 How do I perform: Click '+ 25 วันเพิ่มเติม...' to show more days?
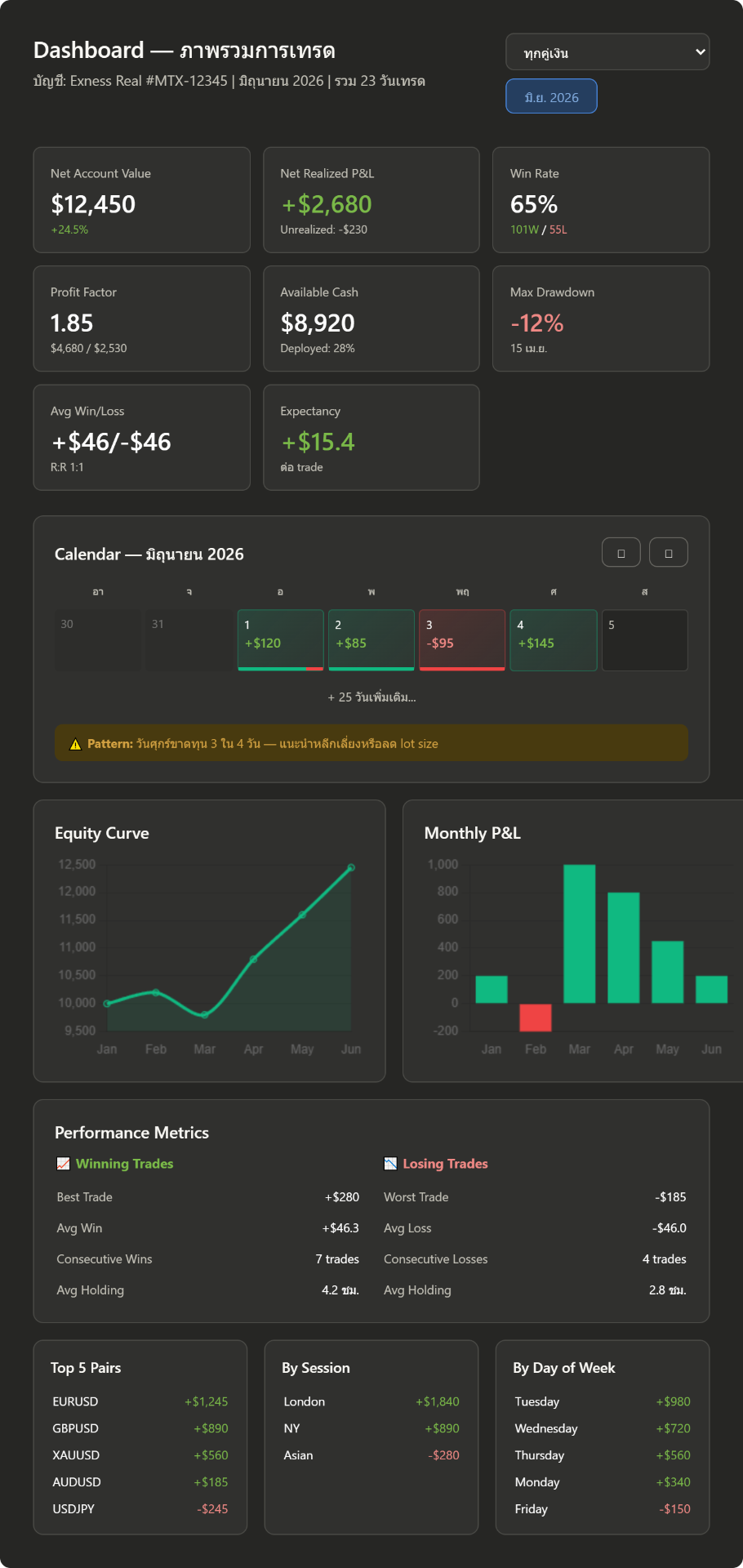pyautogui.click(x=371, y=697)
